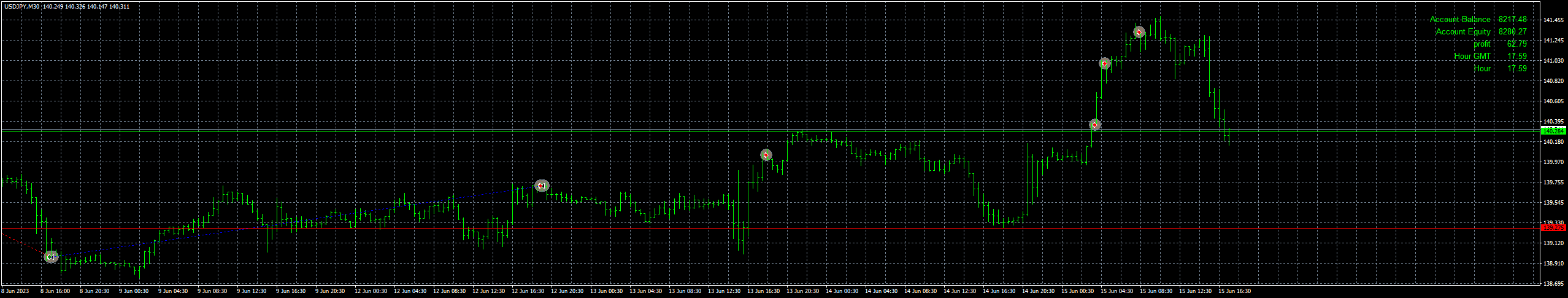The width and height of the screenshot is (1568, 298).
Task: Select the Hour GMT label
Action: click(x=1472, y=57)
